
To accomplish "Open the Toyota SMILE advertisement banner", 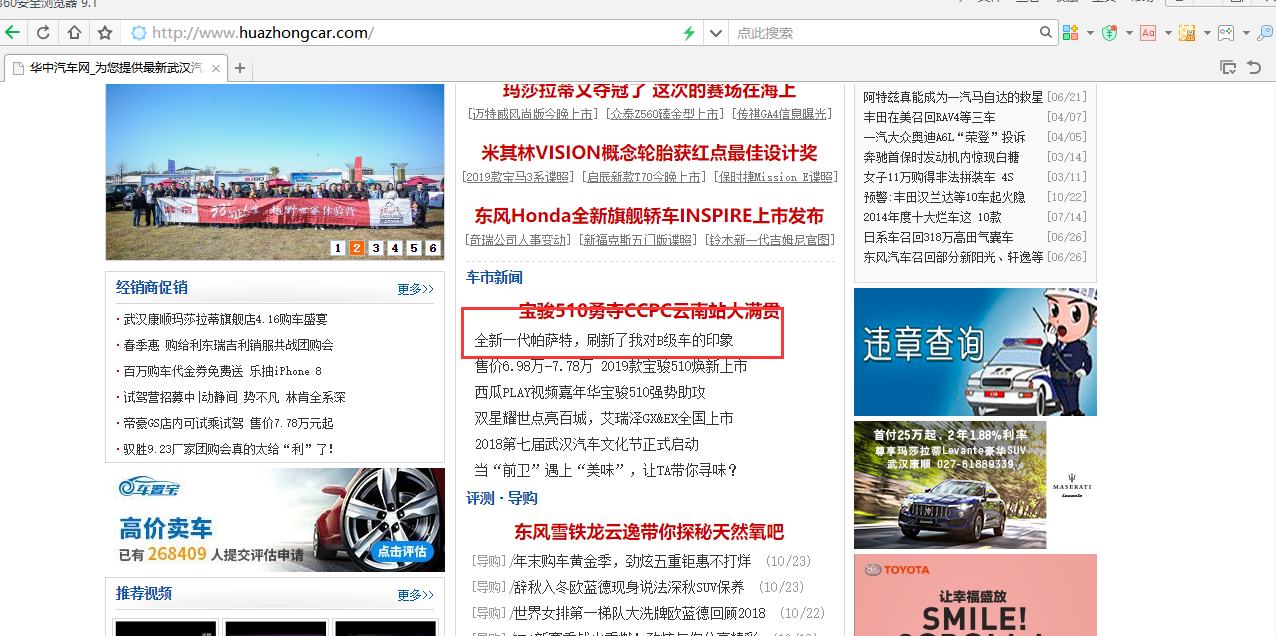I will 975,595.
